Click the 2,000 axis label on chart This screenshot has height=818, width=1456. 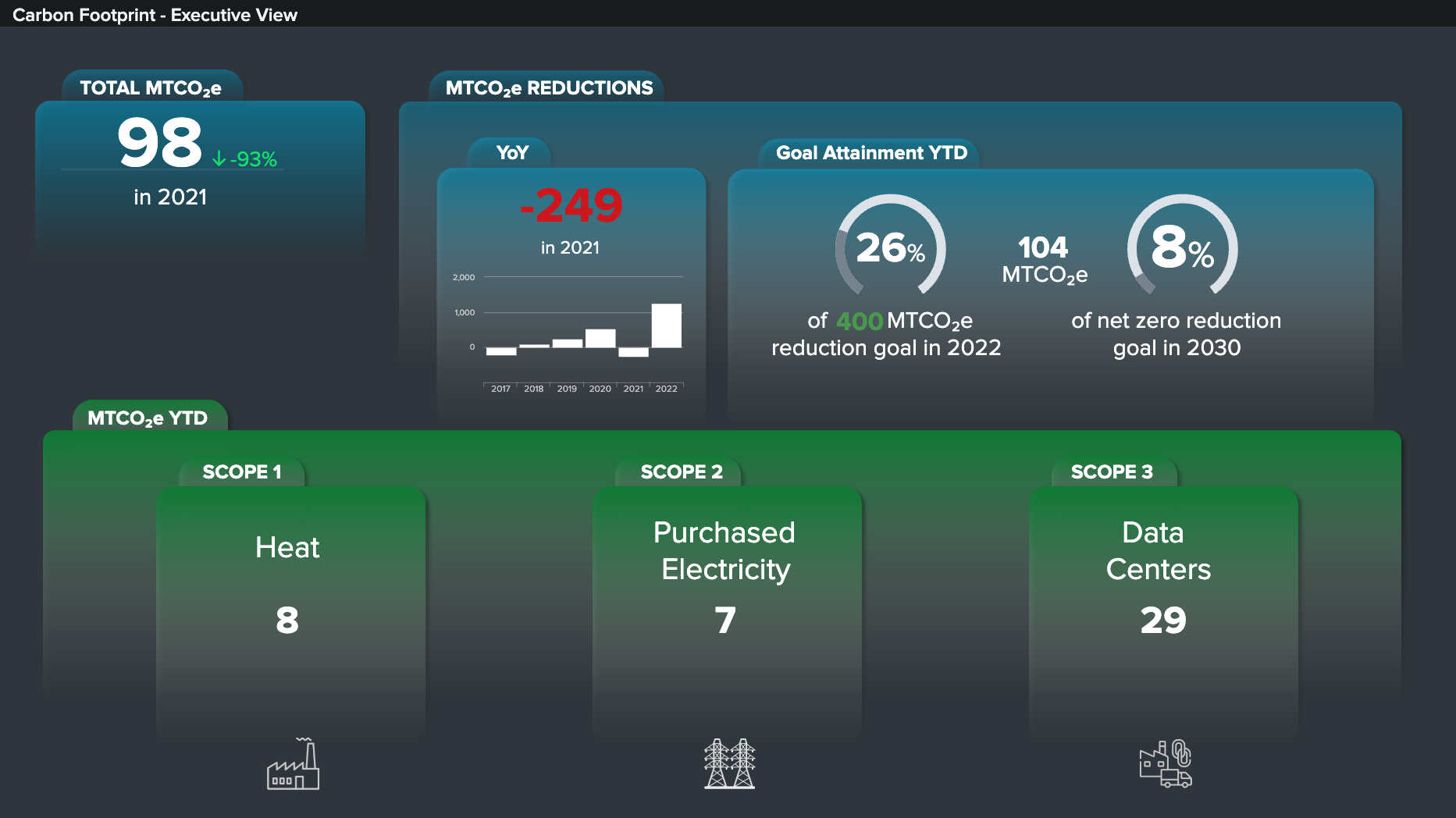coord(464,277)
